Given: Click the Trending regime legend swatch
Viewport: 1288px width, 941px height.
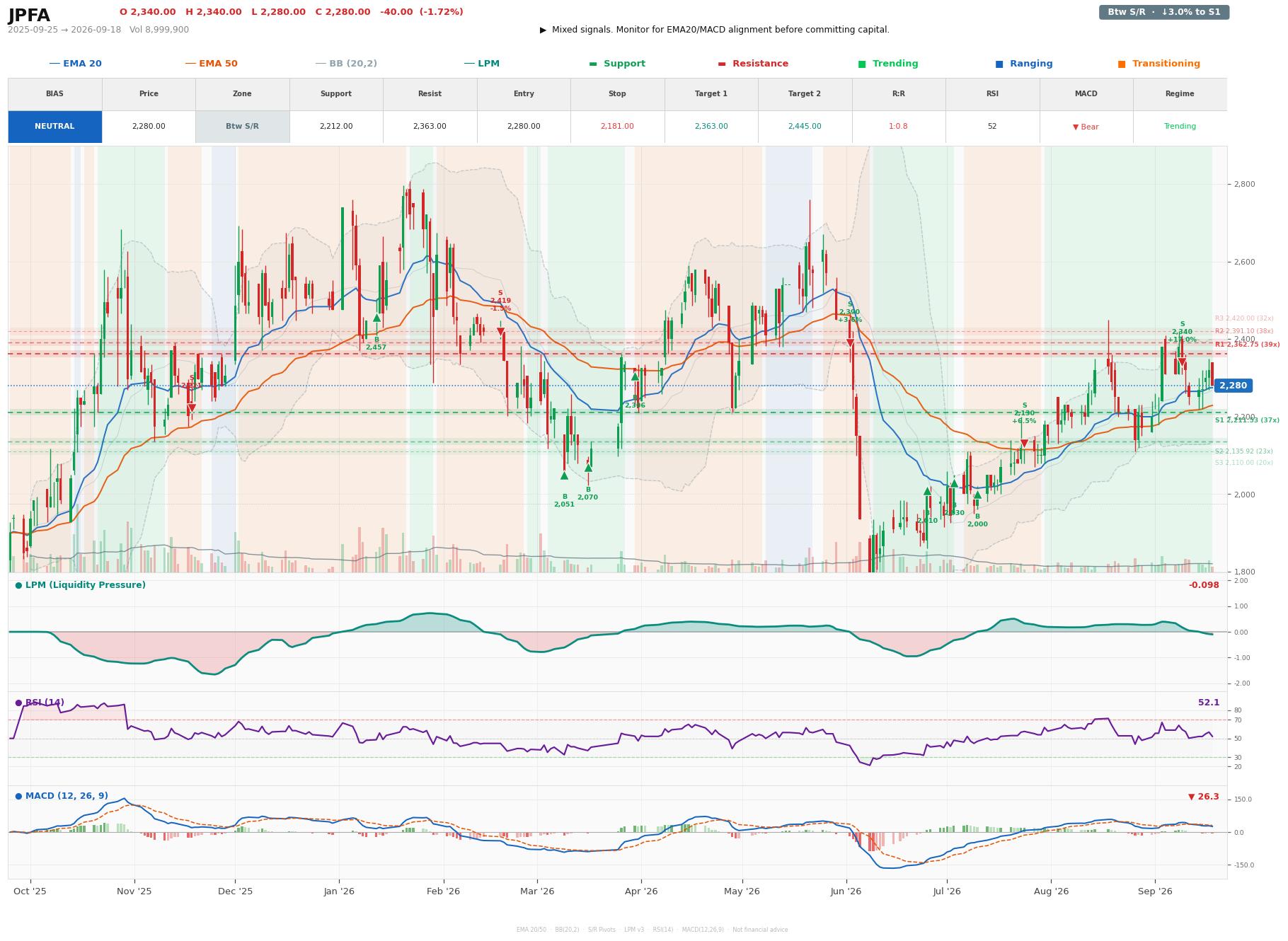Looking at the screenshot, I should [x=862, y=64].
